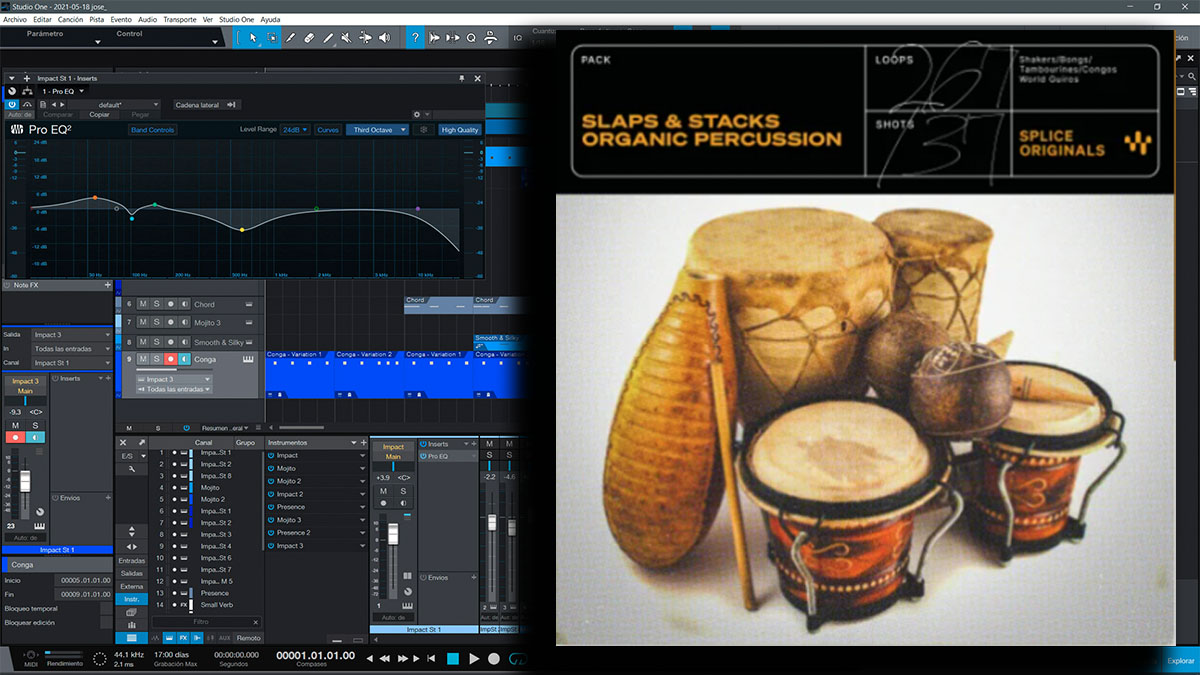Open the Transporte menu
The width and height of the screenshot is (1200, 675).
click(x=180, y=19)
